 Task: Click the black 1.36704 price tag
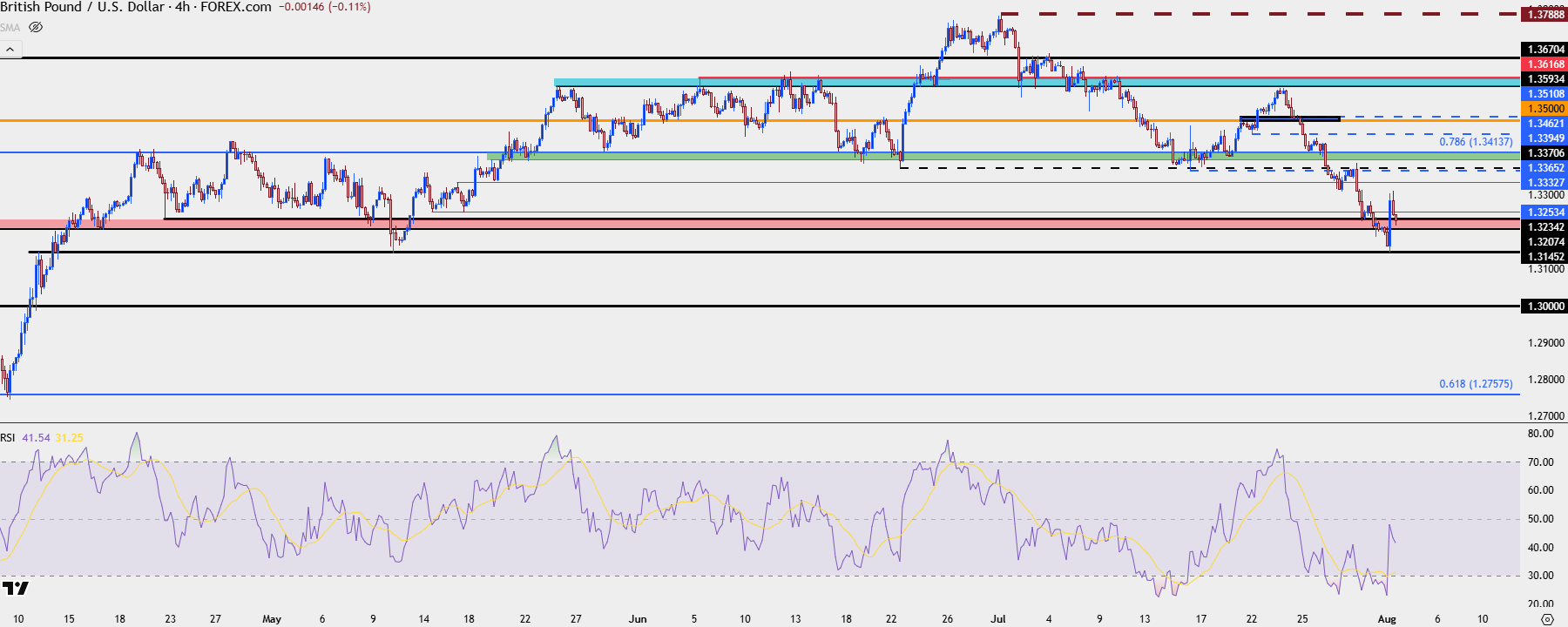coord(1544,50)
